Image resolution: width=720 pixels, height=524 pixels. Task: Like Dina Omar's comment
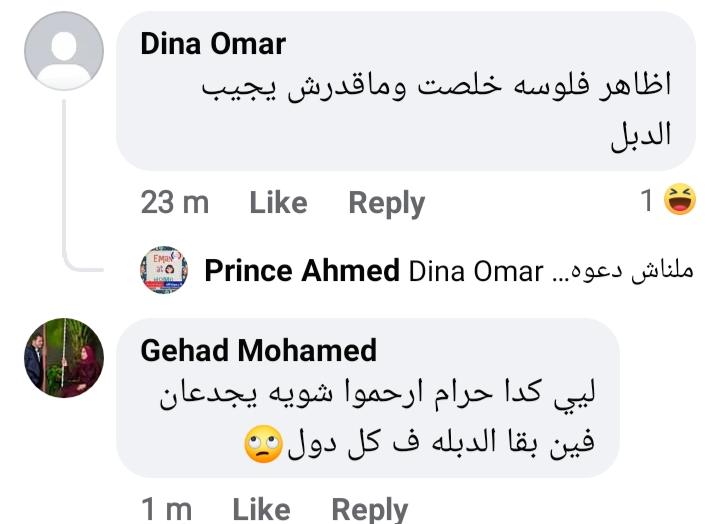278,203
